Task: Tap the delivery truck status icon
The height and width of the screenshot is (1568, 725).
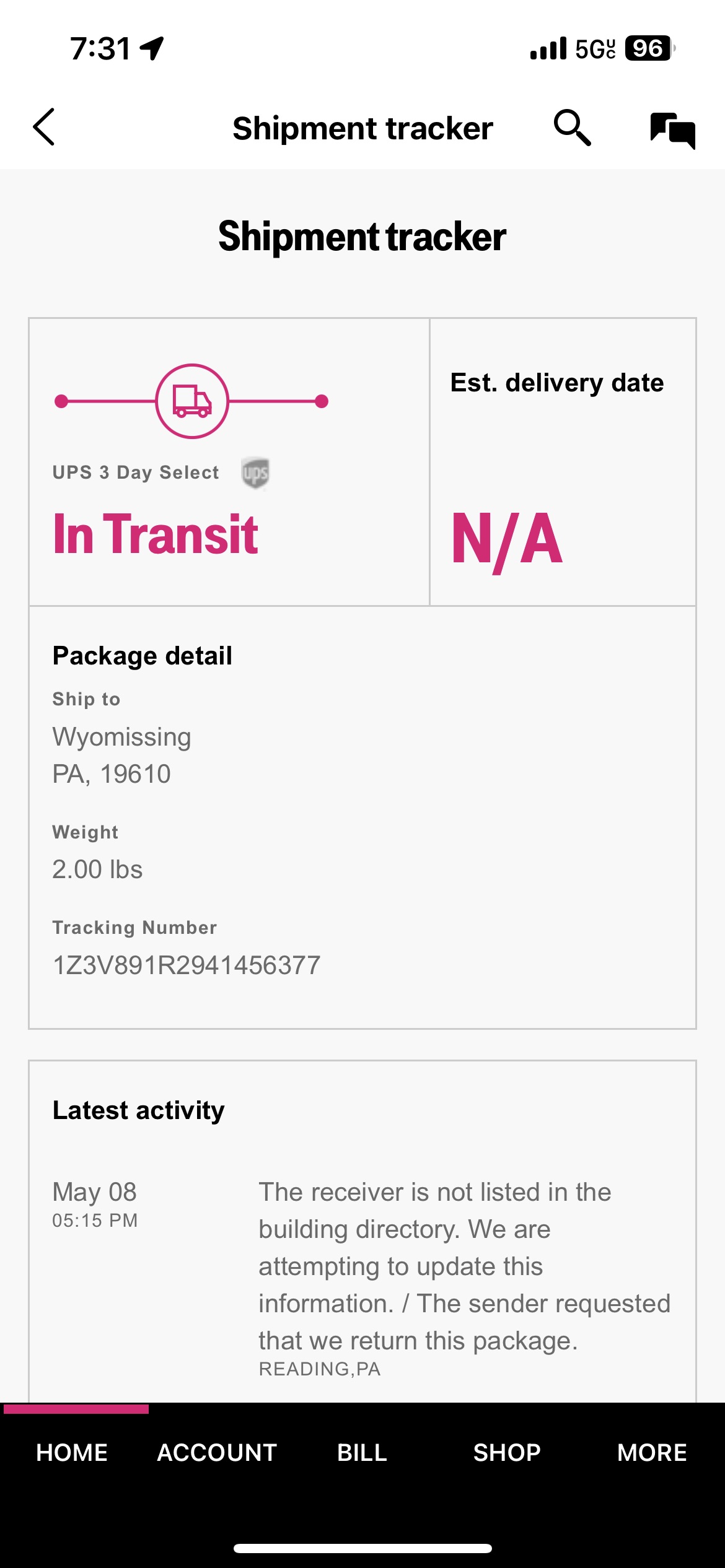Action: (192, 401)
